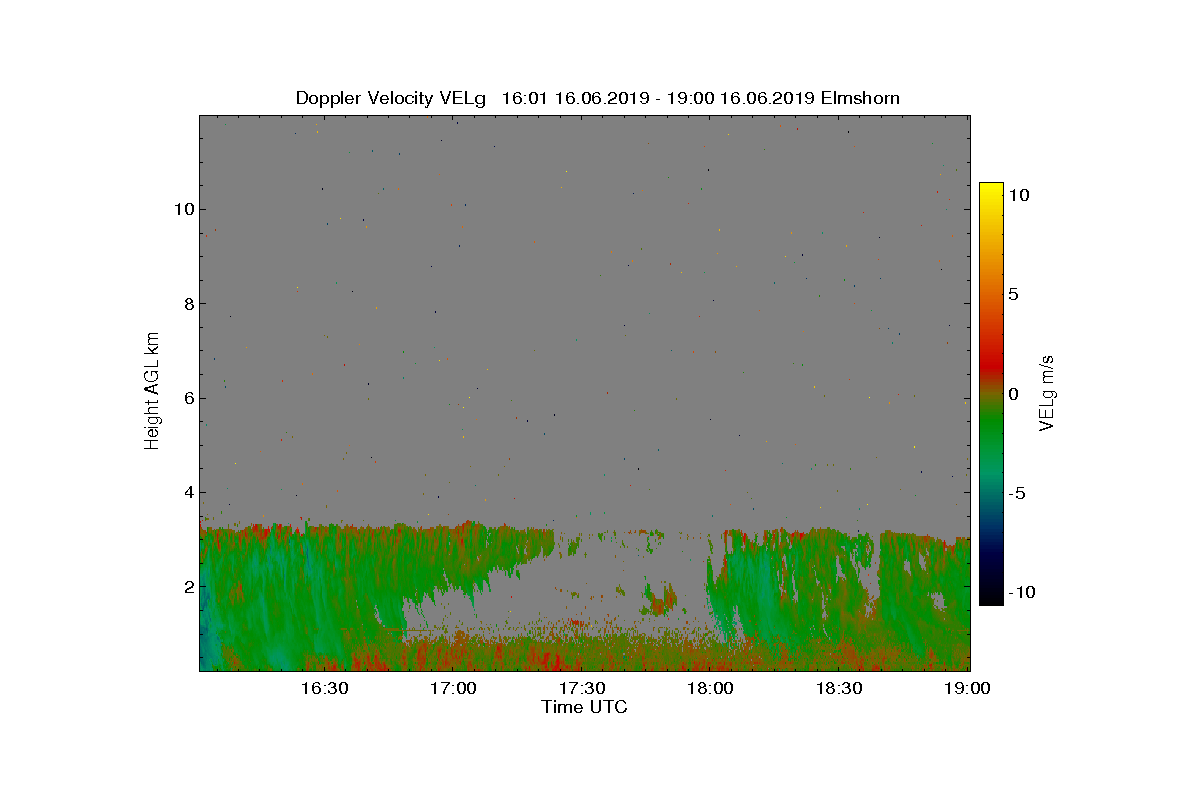Click the height tick label '6'
Screen dimensions: 1200x800
(187, 398)
